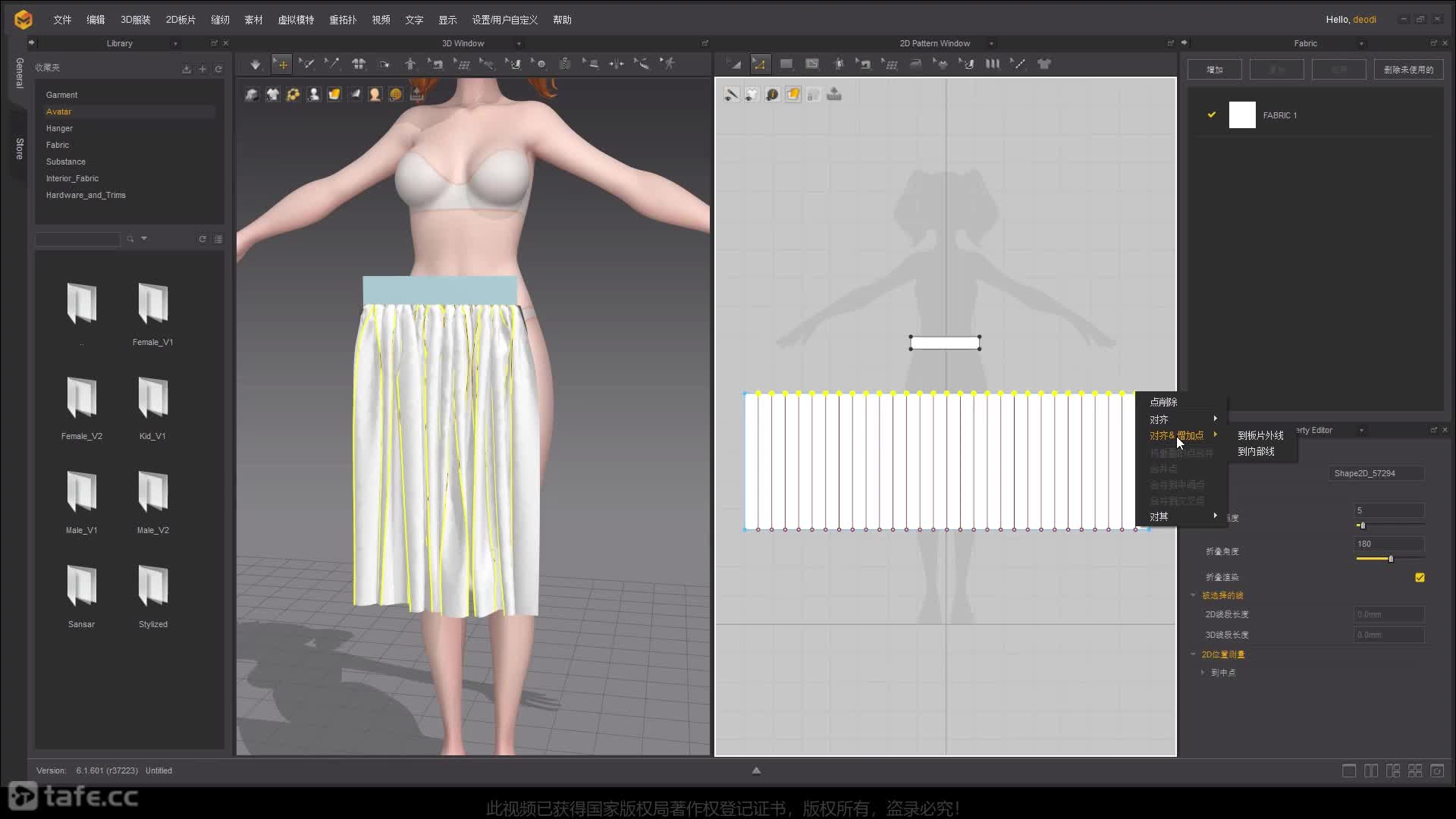Screen dimensions: 1456x819
Task: Choose 到内部线 in the submenu
Action: (x=1256, y=451)
